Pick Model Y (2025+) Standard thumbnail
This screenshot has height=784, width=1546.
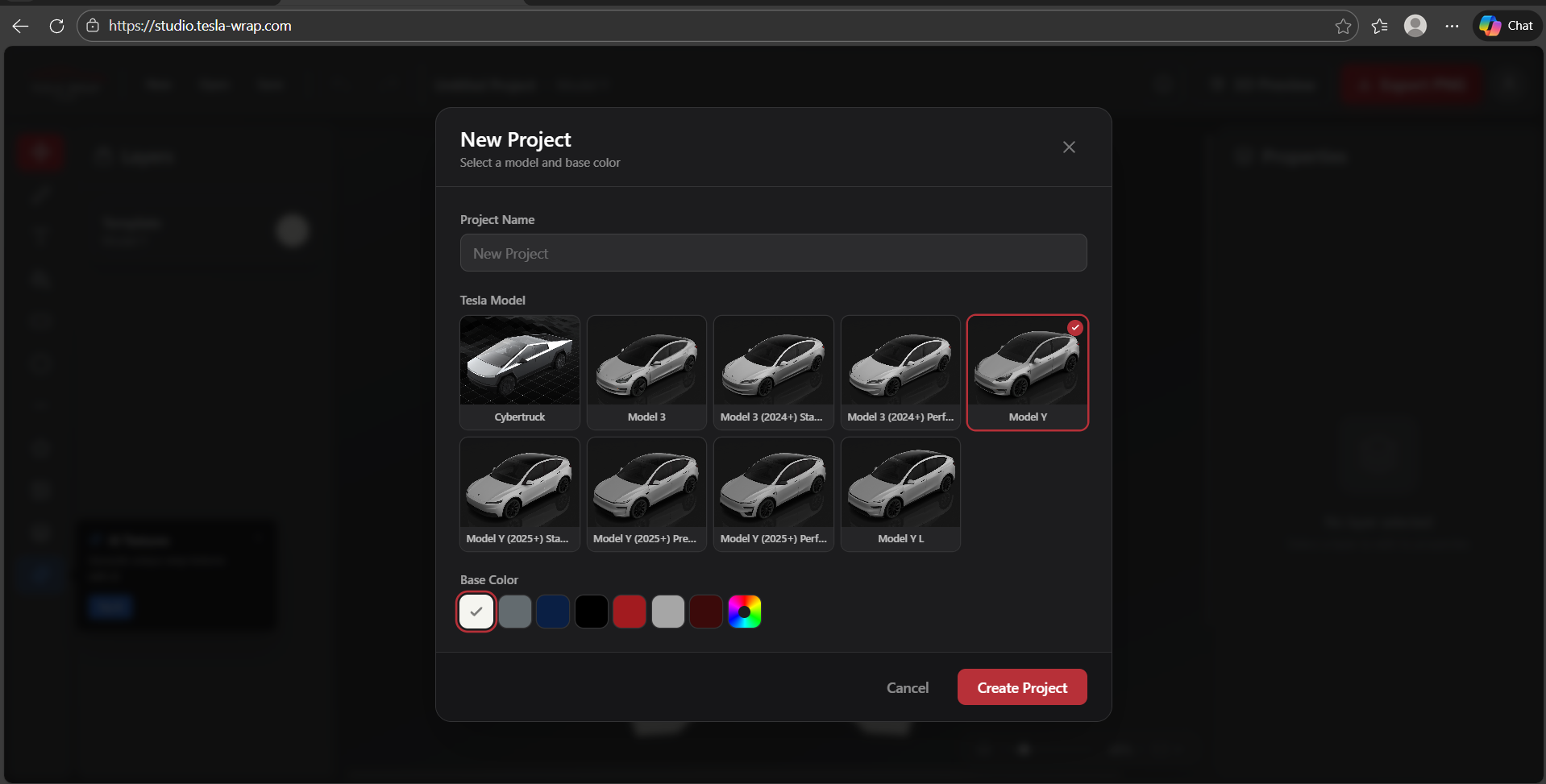520,494
